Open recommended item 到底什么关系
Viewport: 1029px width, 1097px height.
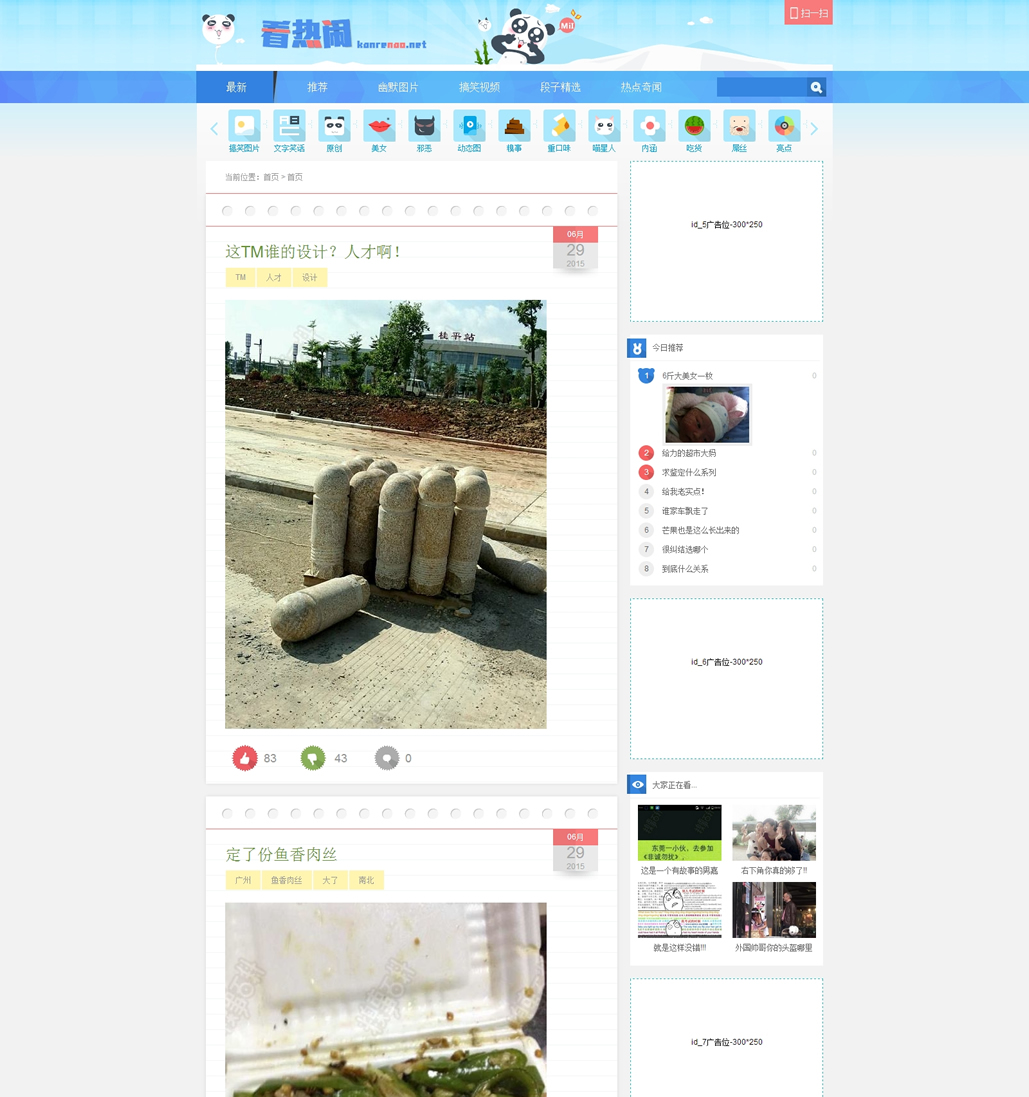pyautogui.click(x=685, y=569)
